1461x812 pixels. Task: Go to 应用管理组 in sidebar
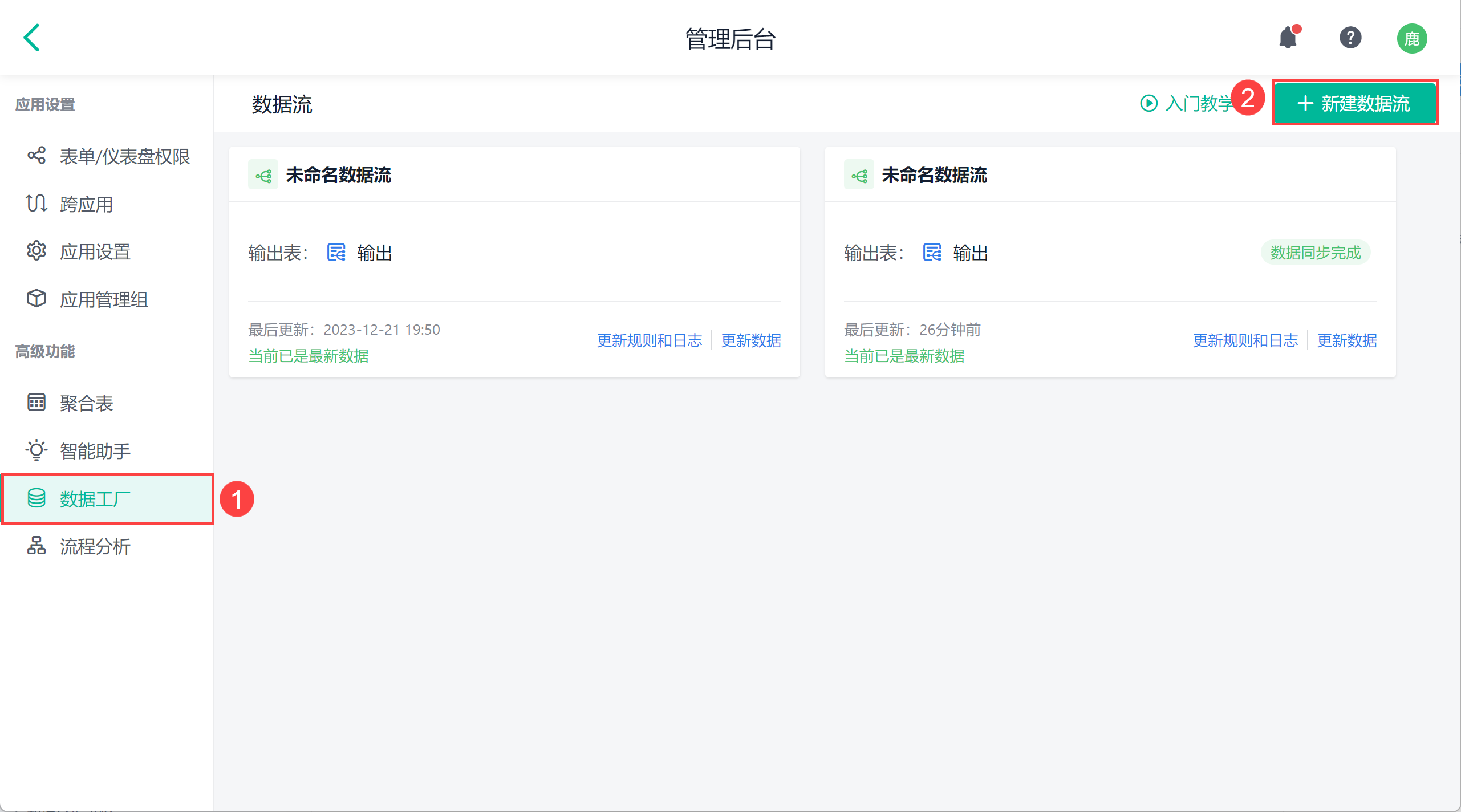pos(103,299)
